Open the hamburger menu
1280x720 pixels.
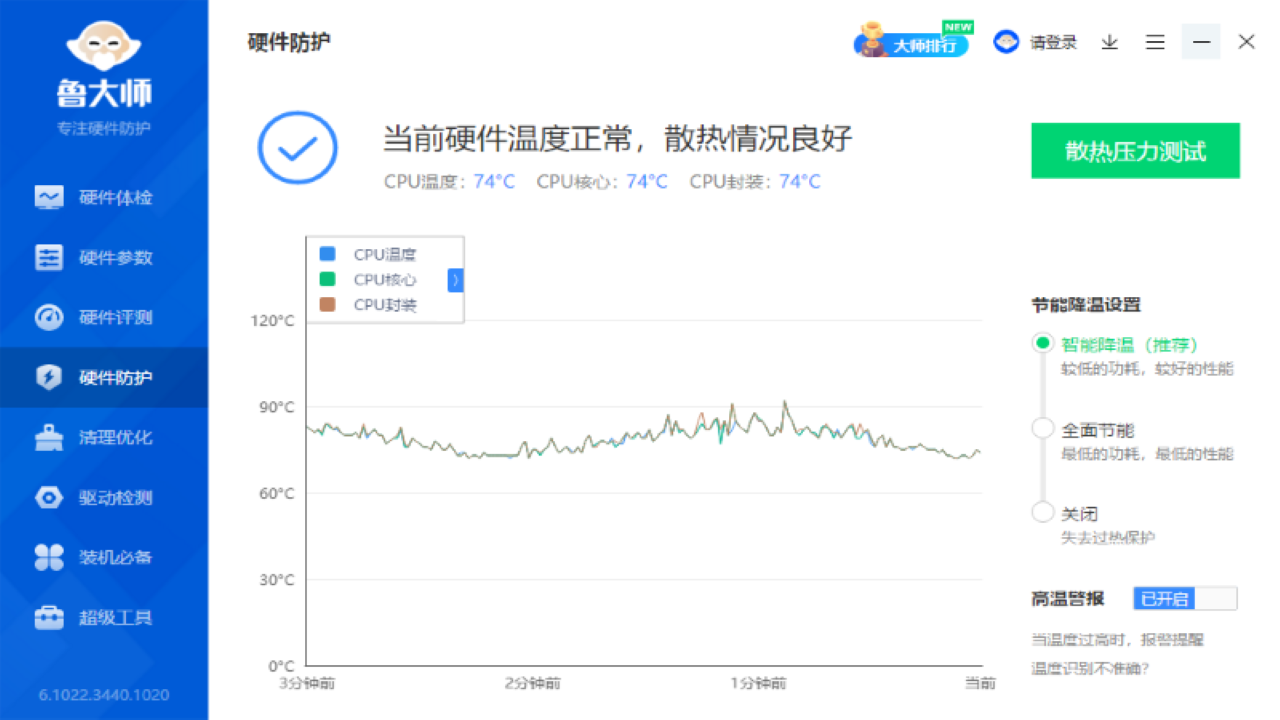tap(1154, 42)
